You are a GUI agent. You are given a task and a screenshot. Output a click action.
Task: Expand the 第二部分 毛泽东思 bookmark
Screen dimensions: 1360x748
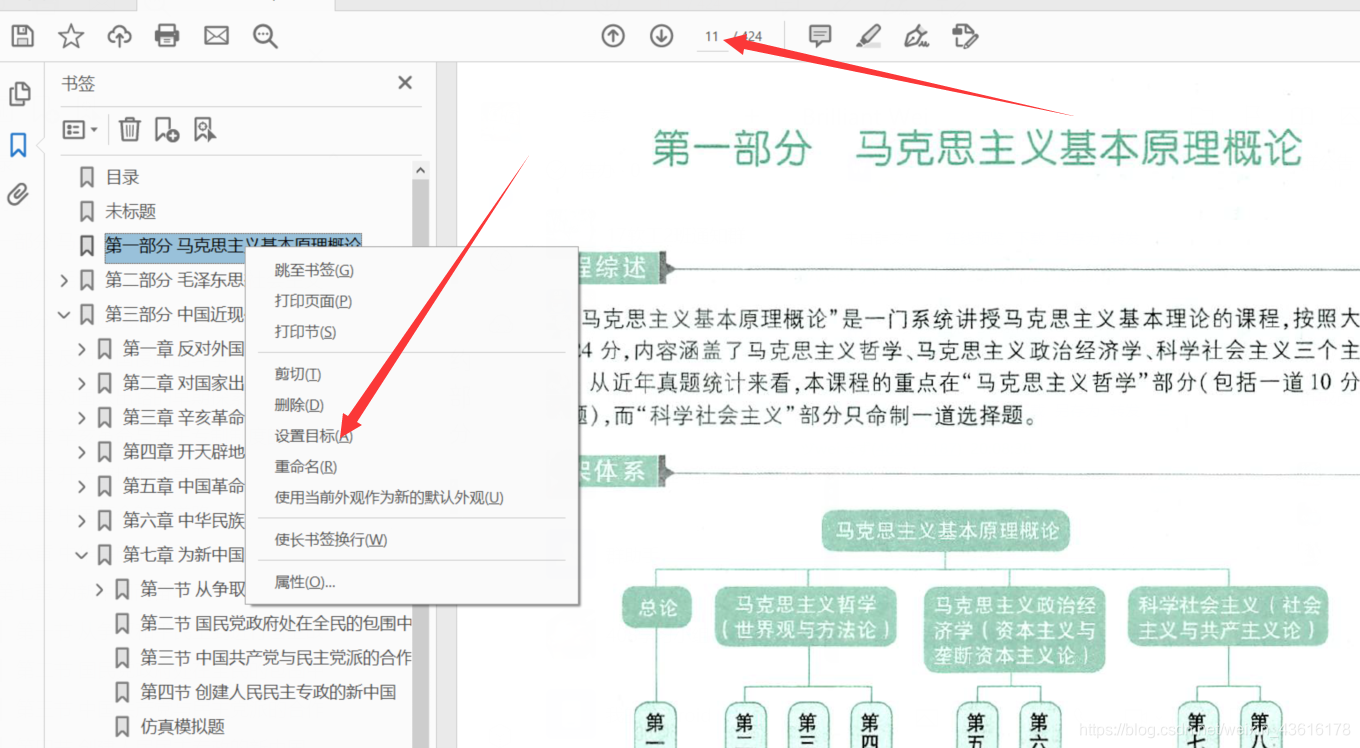64,280
